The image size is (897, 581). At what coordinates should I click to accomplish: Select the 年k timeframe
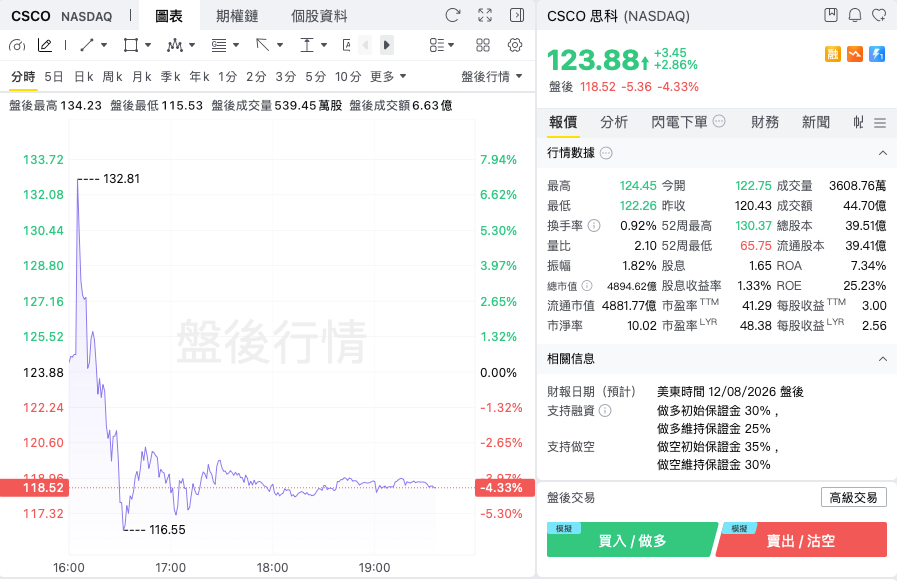[x=200, y=77]
